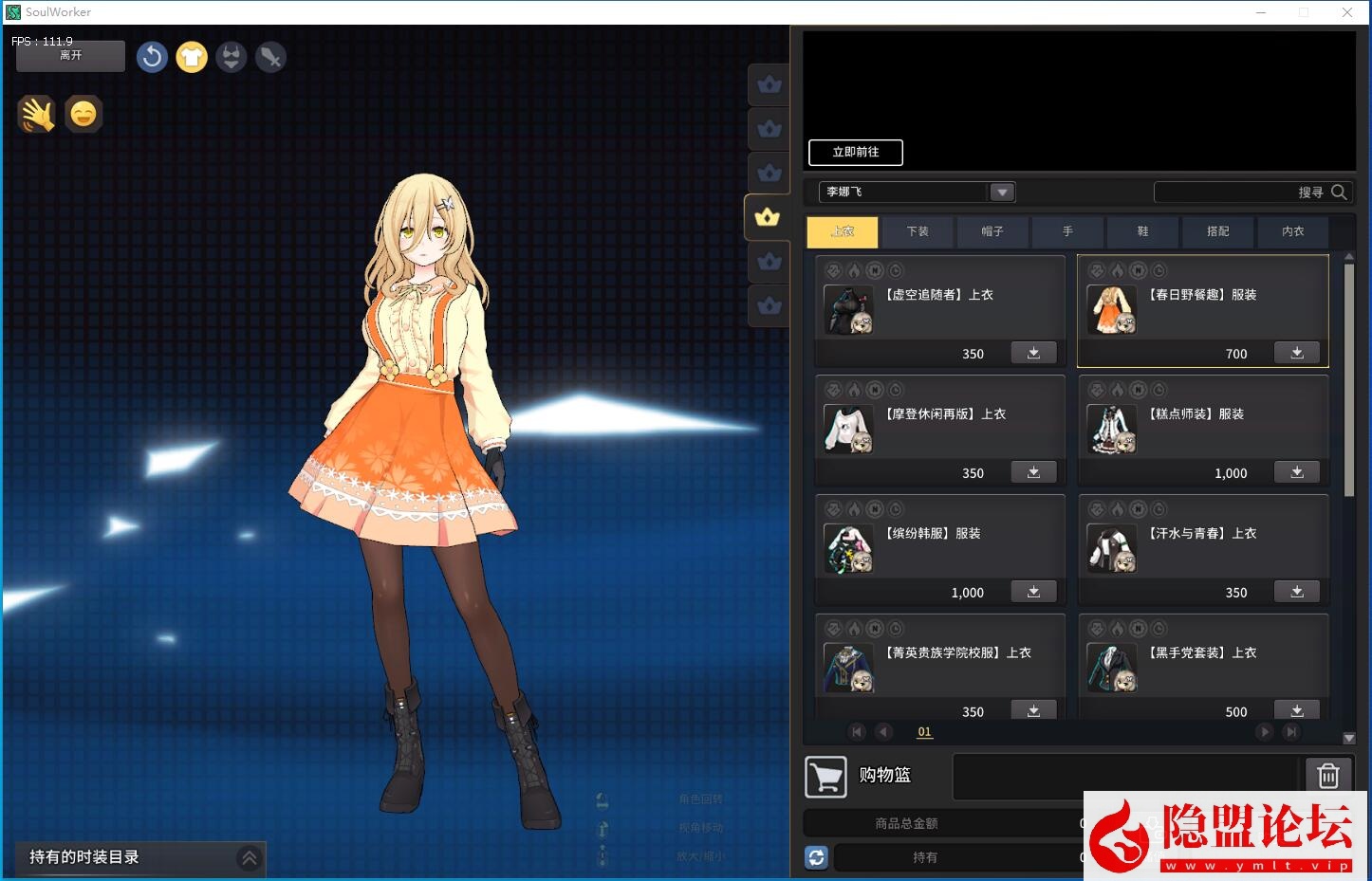Select the highlighted yellow crown side tab

[768, 217]
